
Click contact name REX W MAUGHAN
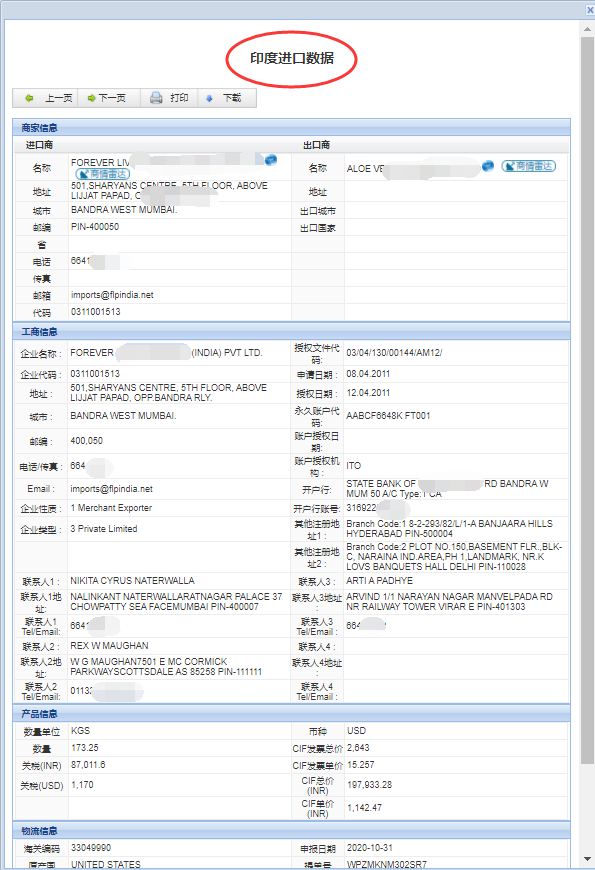[109, 646]
